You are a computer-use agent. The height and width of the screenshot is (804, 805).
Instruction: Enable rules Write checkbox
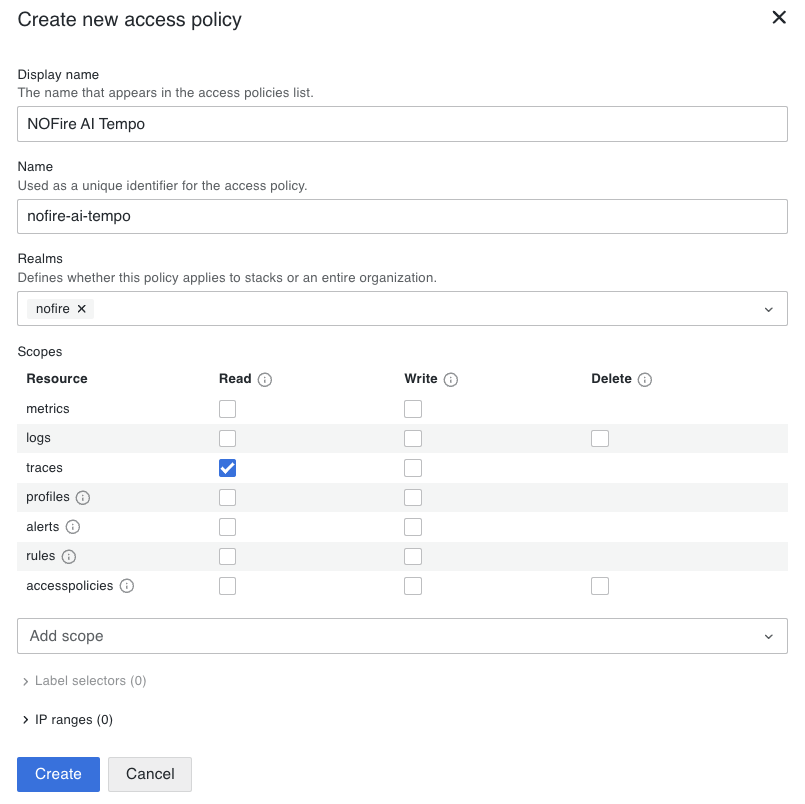pyautogui.click(x=413, y=557)
